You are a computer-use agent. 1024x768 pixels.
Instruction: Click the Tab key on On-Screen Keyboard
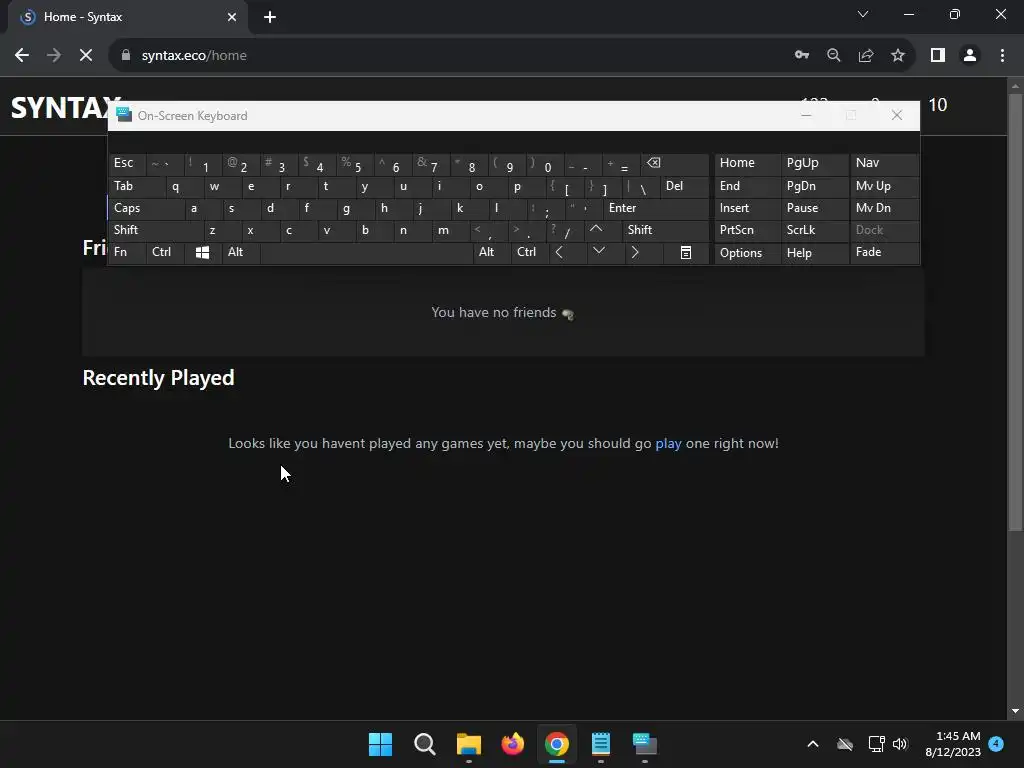137,186
